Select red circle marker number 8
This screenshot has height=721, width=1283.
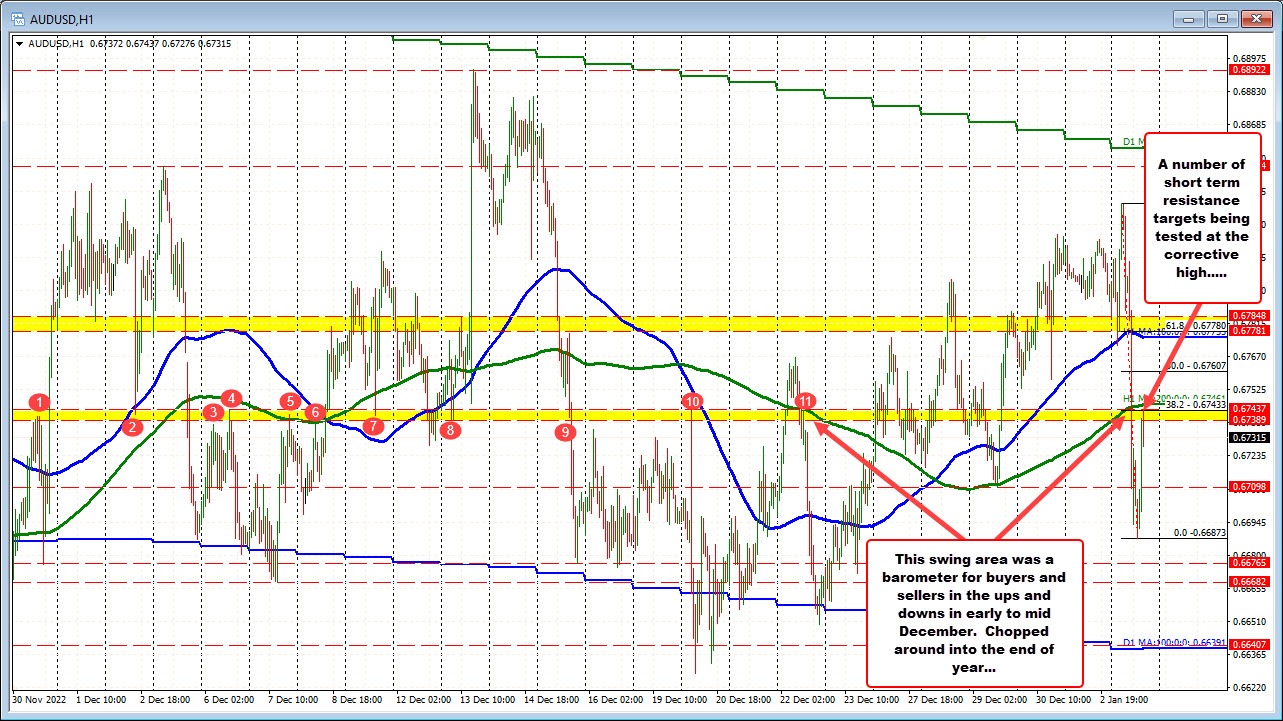450,430
